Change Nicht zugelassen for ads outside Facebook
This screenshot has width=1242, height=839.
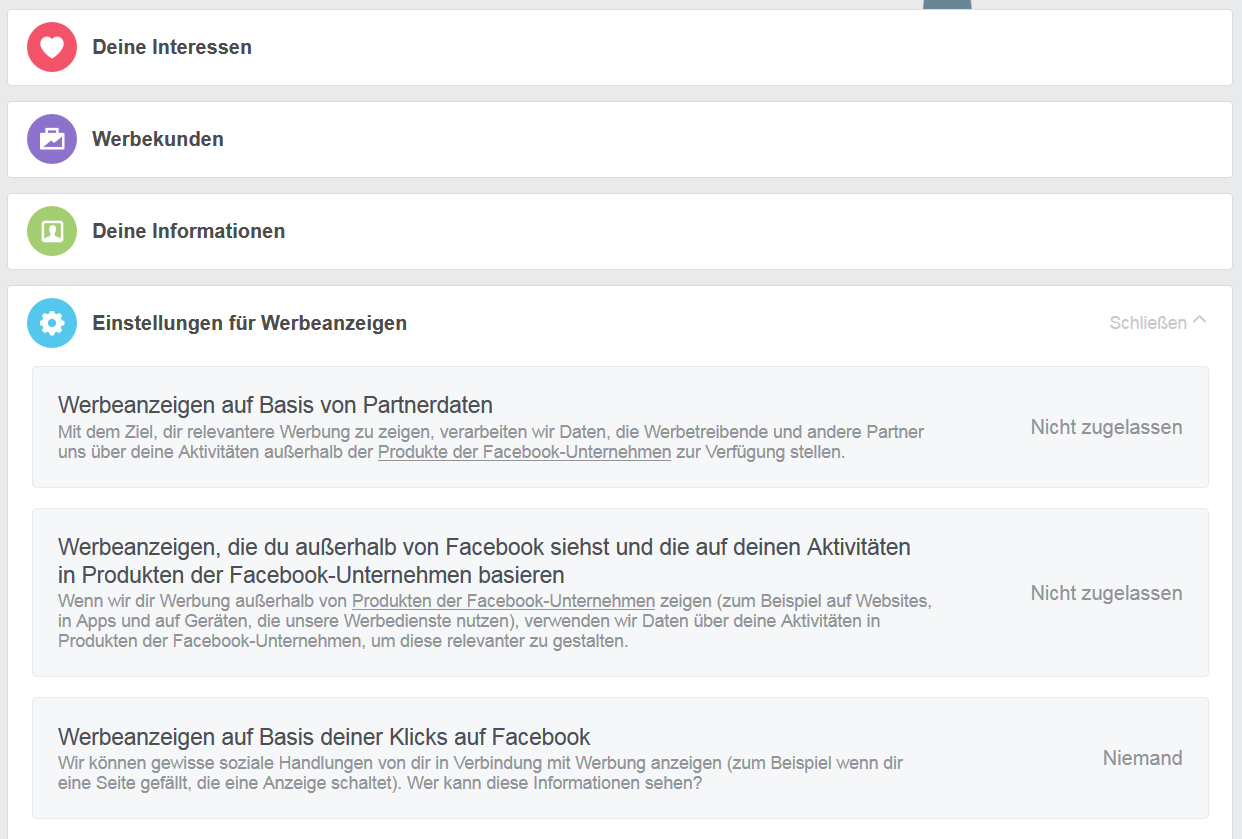(x=1106, y=593)
